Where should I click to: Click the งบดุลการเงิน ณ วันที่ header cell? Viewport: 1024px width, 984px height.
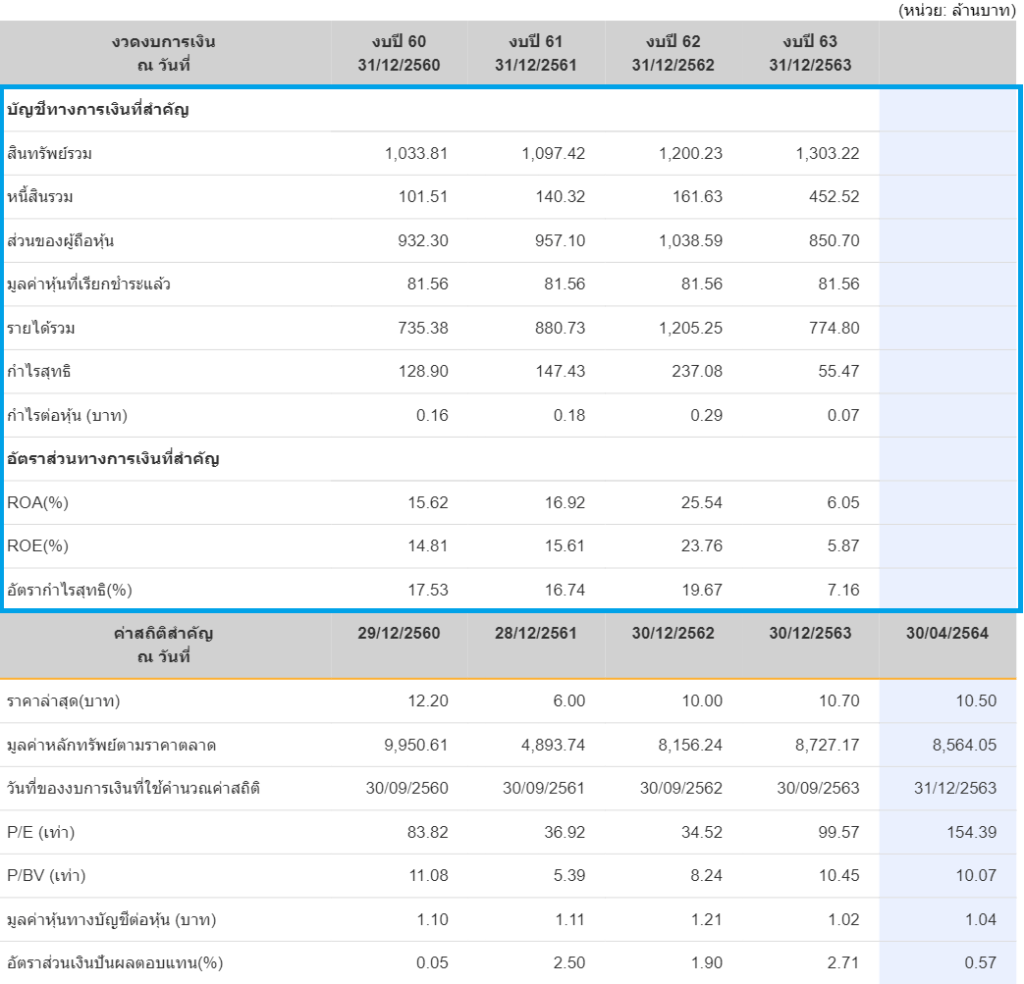(x=164, y=53)
